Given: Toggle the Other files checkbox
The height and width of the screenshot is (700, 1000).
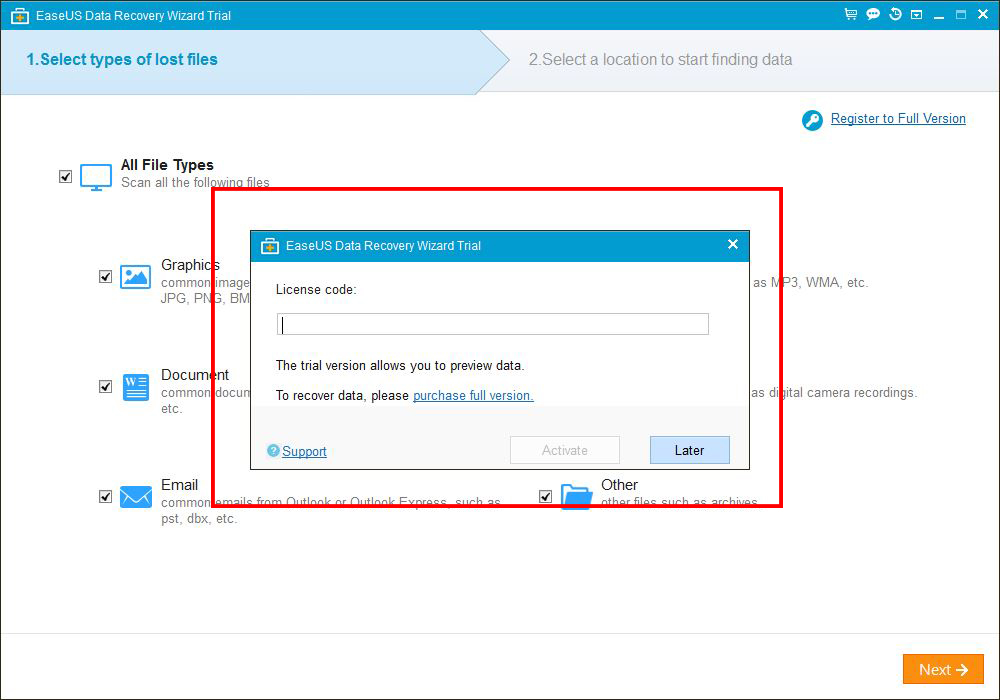Looking at the screenshot, I should [545, 496].
